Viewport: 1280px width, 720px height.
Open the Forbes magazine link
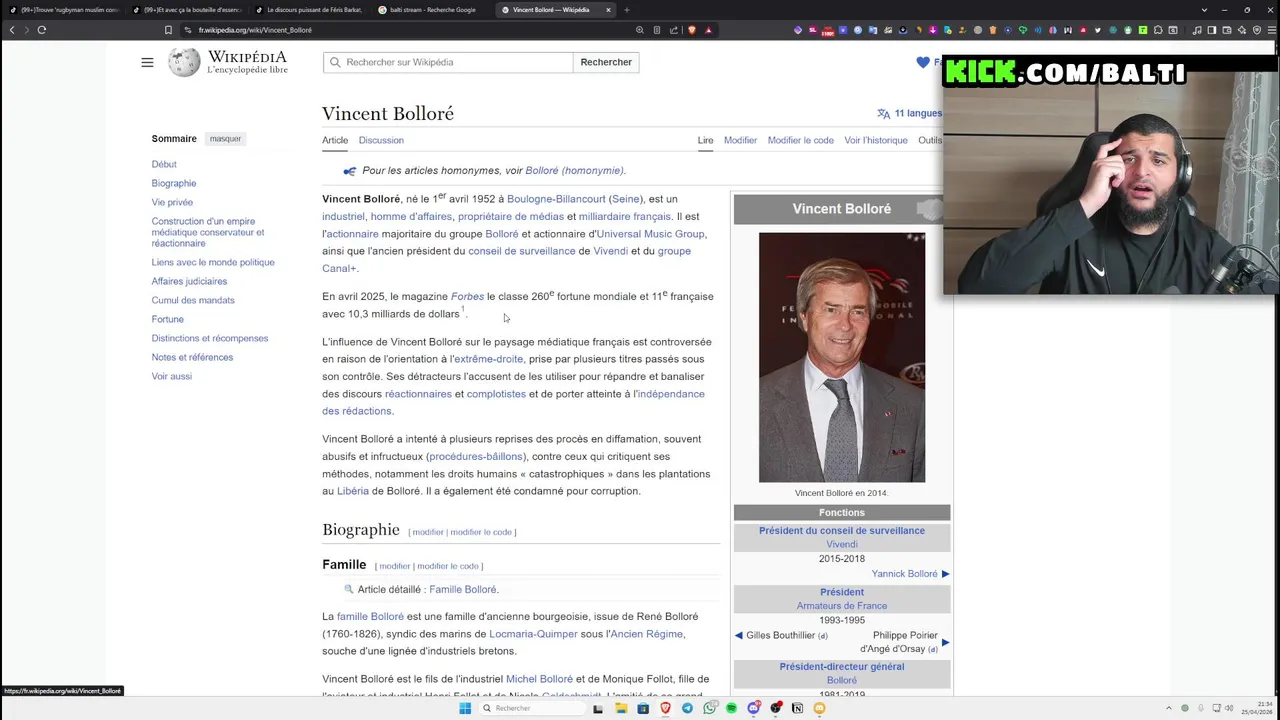(467, 296)
